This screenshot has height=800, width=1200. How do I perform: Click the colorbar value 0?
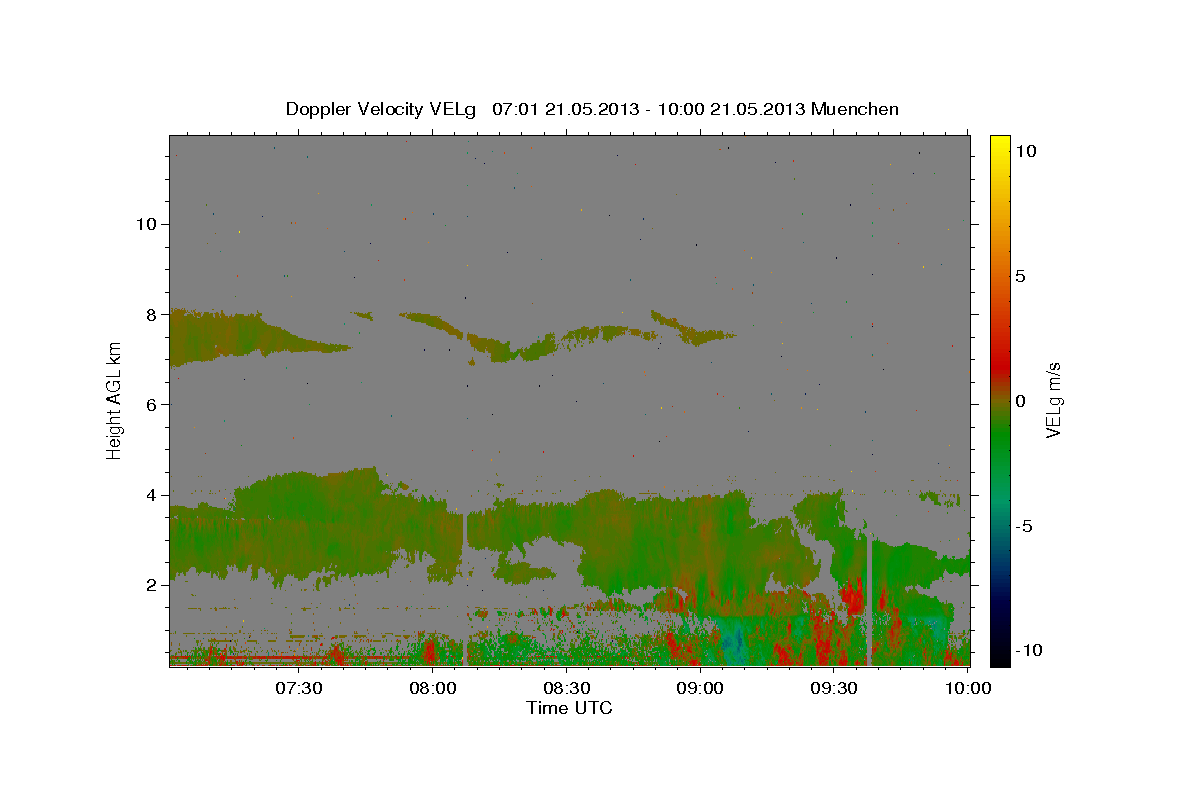pyautogui.click(x=1020, y=401)
